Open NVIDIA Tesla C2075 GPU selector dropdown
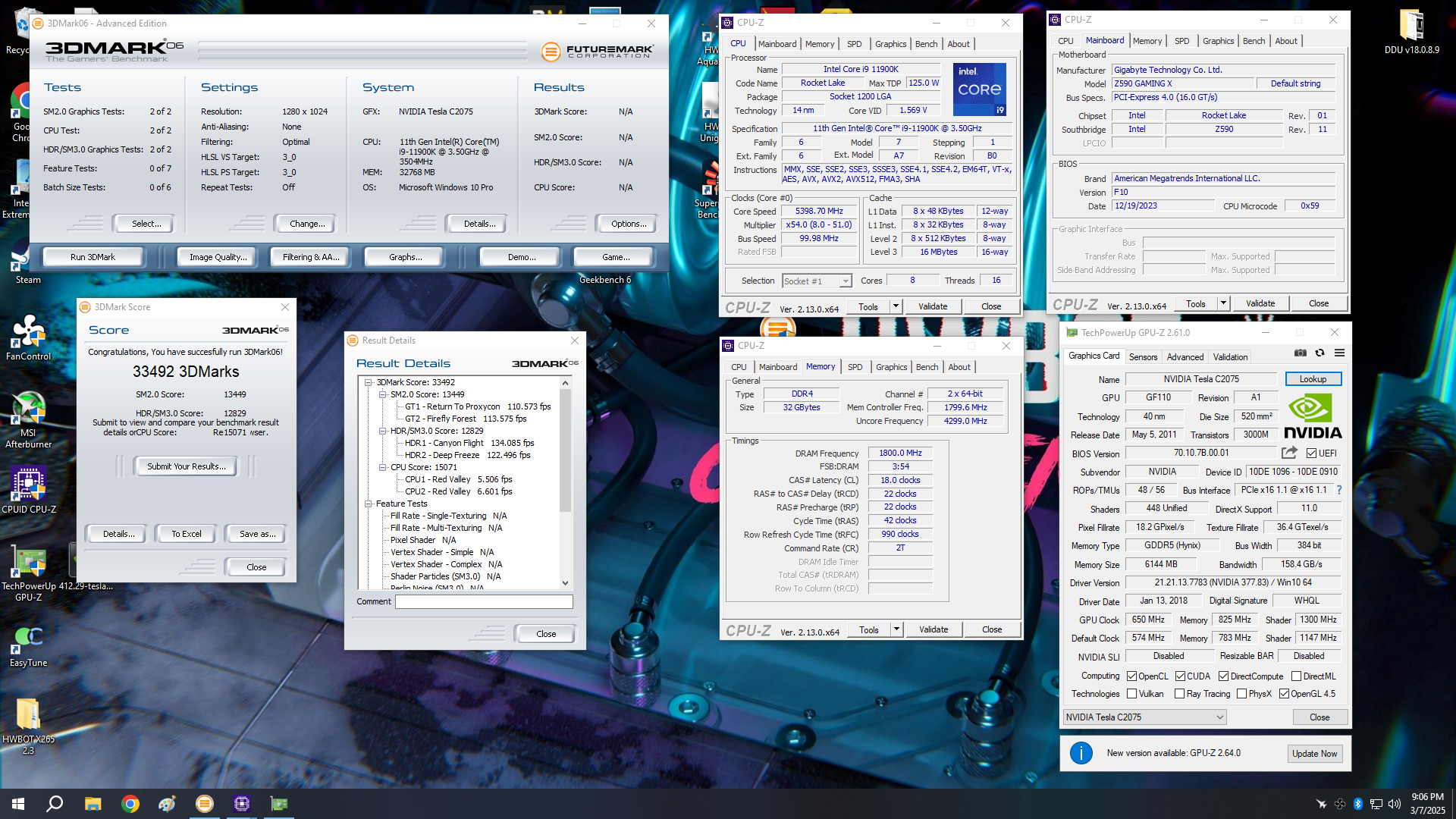This screenshot has width=1456, height=819. [1144, 717]
